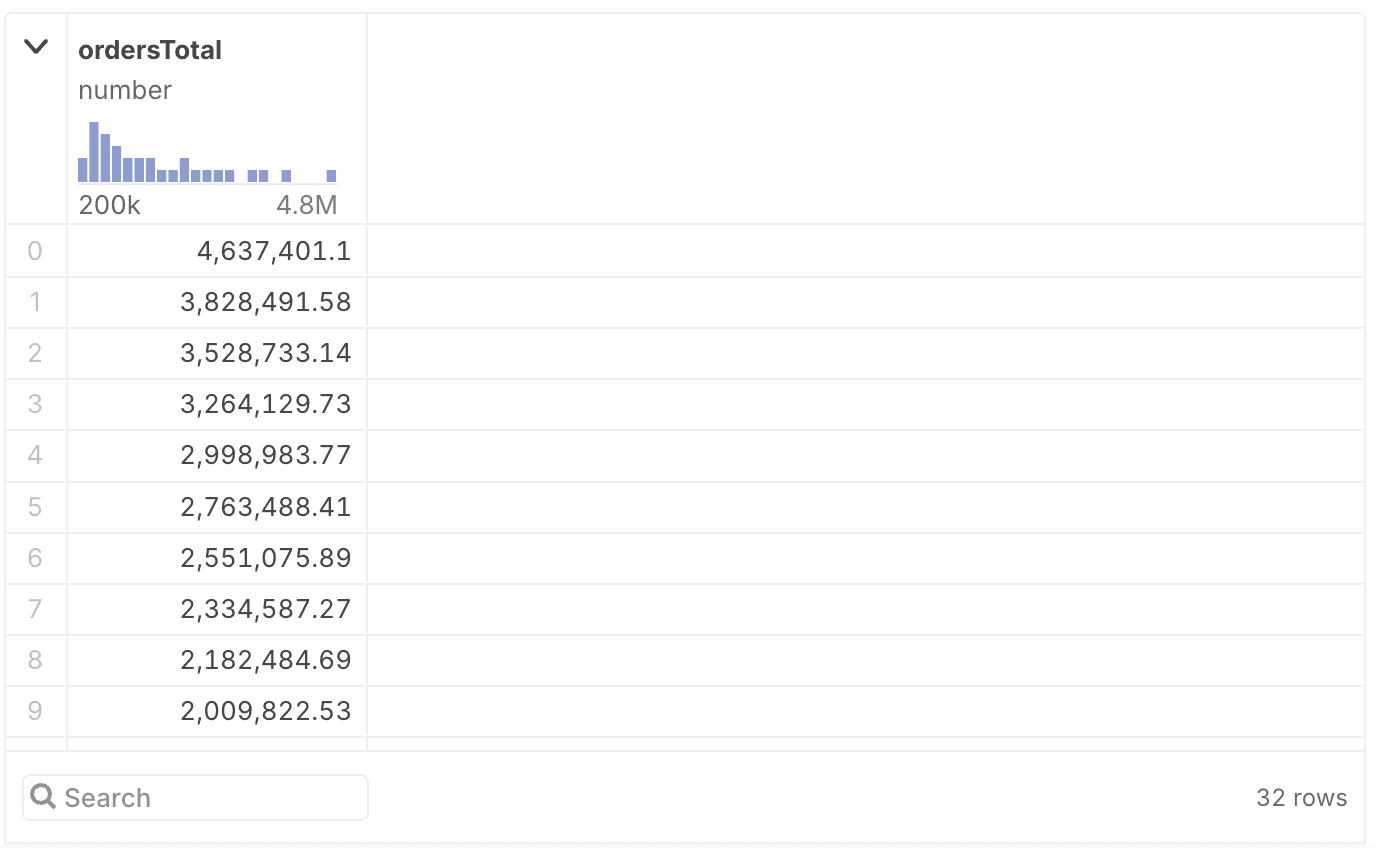
Task: Click the tallest histogram bar
Action: (x=94, y=150)
